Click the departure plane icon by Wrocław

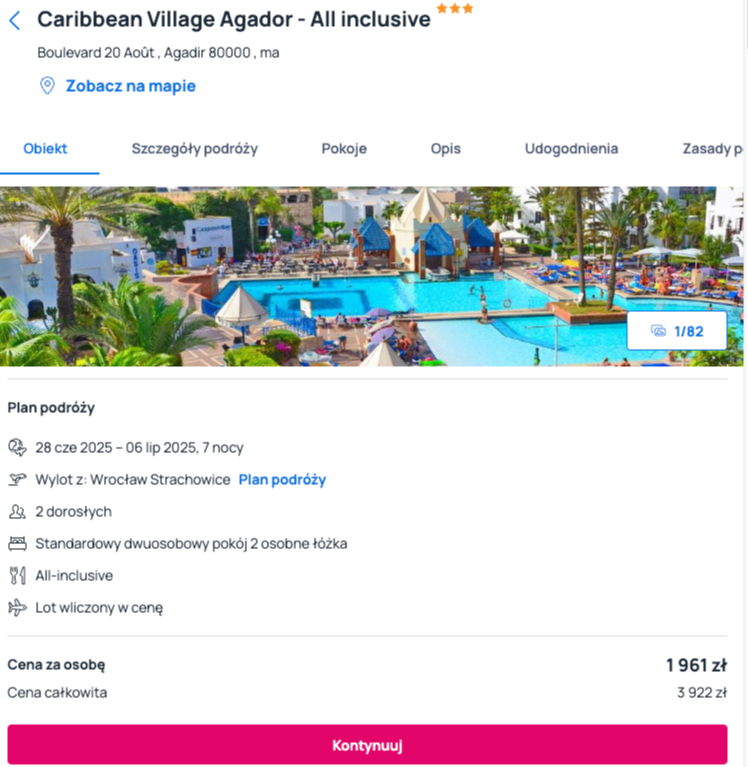tap(18, 479)
